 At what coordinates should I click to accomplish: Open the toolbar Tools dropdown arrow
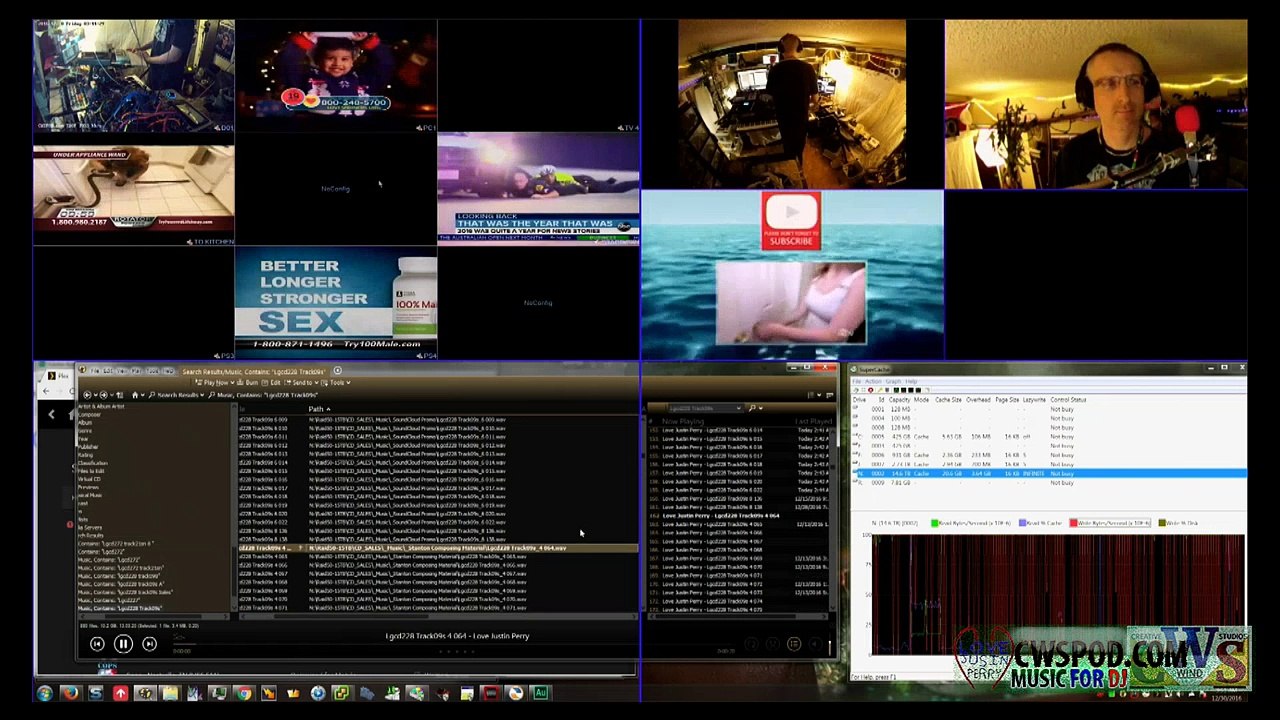point(348,383)
